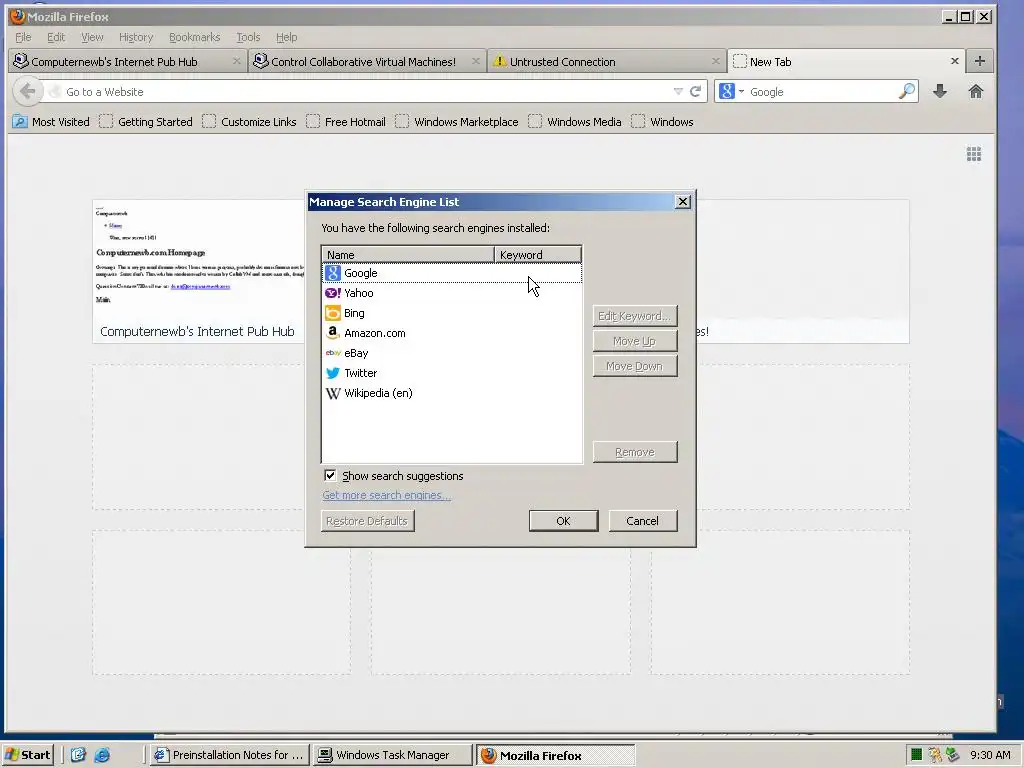Switch to Preinstallation Notes taskbar button
This screenshot has height=768, width=1024.
point(229,755)
